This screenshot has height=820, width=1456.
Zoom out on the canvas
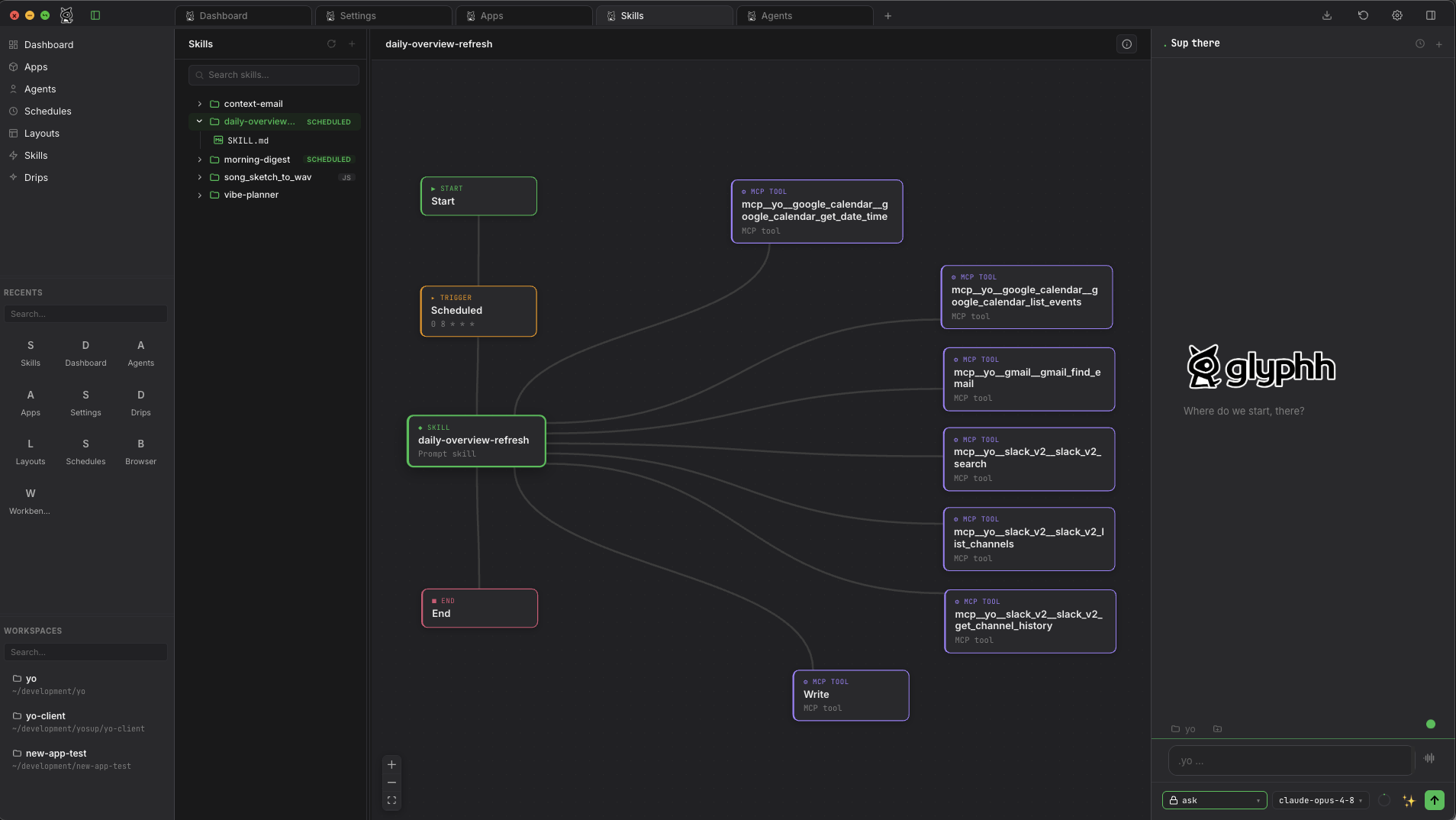point(391,783)
